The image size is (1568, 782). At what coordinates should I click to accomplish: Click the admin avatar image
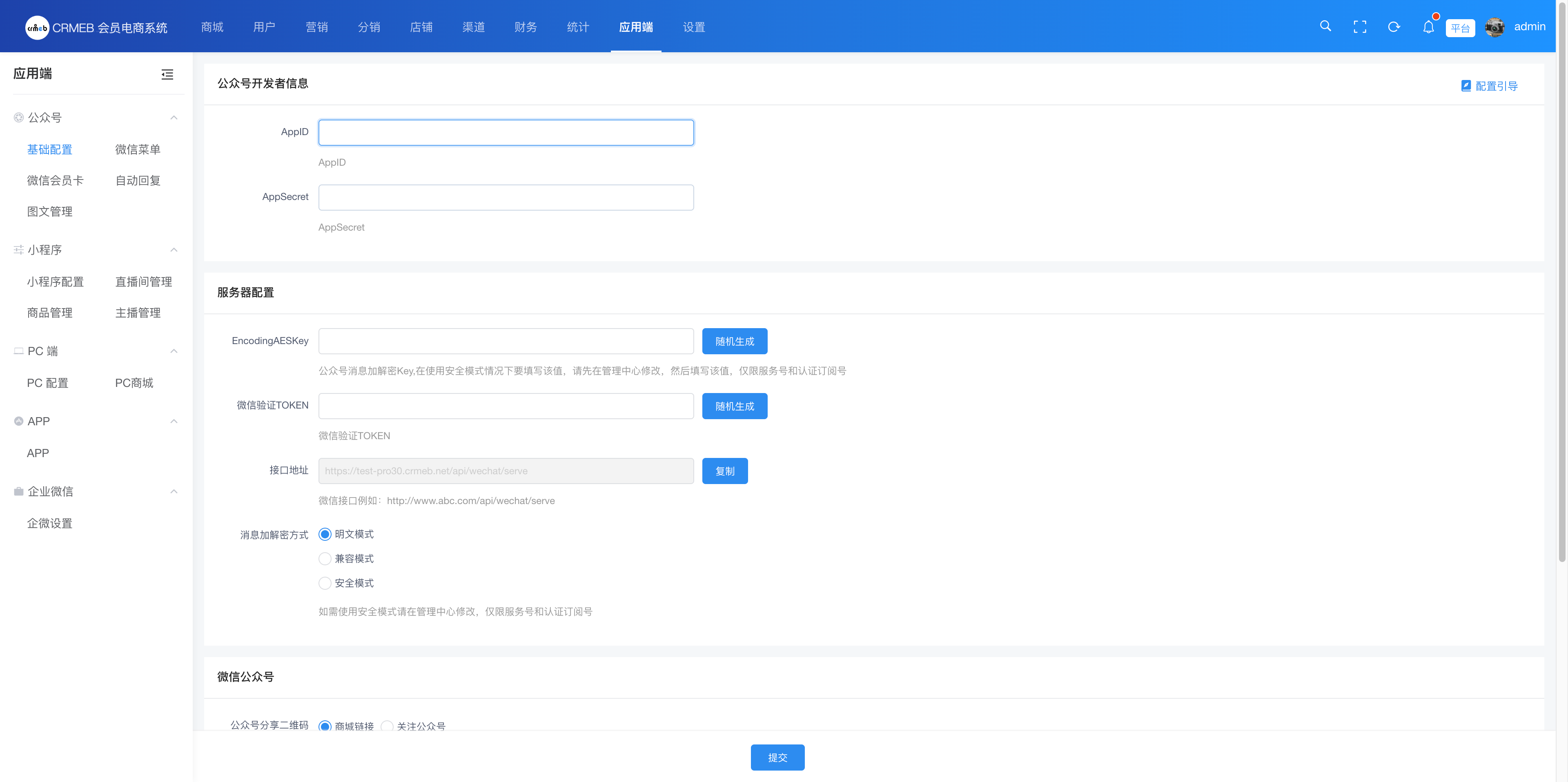point(1494,27)
